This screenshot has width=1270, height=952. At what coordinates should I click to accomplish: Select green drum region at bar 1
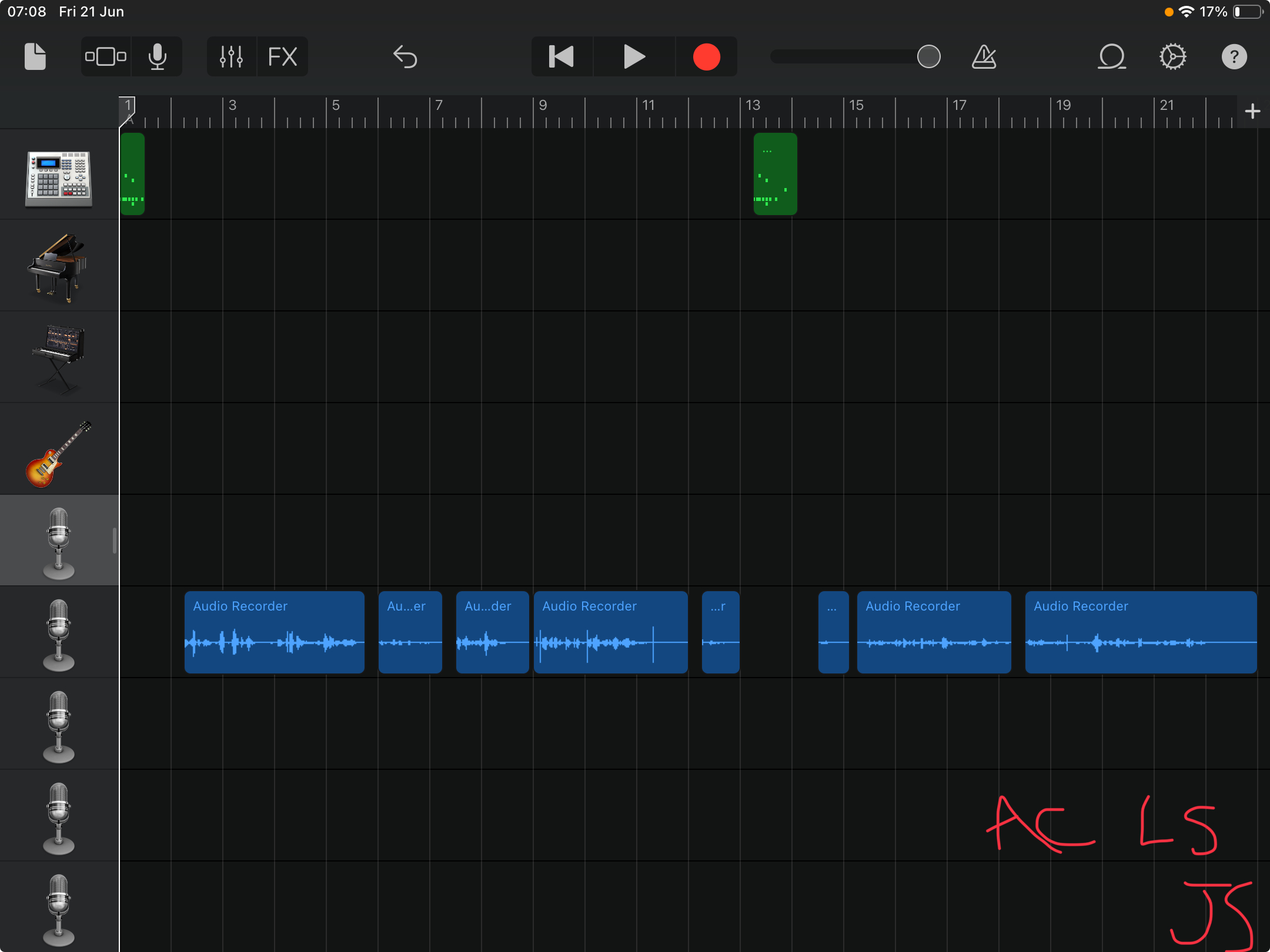point(132,174)
